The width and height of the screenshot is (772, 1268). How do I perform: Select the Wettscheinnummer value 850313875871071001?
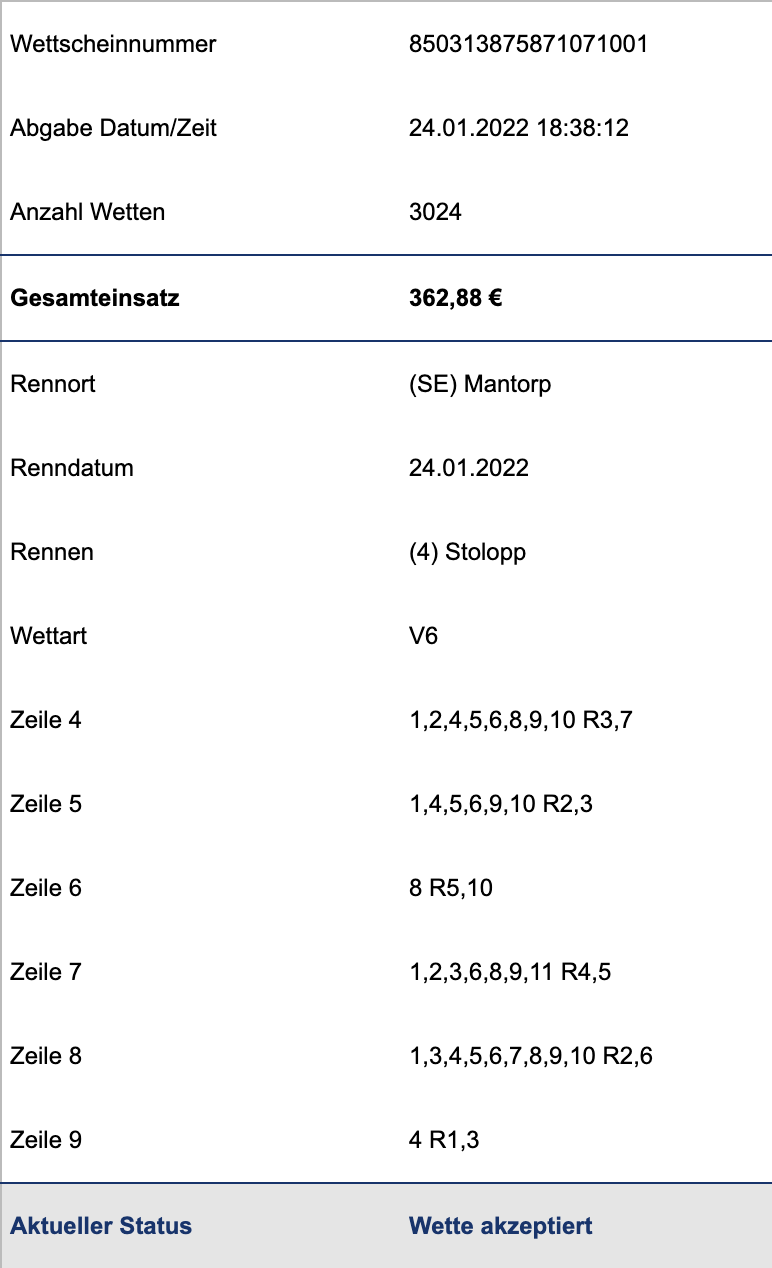click(529, 44)
